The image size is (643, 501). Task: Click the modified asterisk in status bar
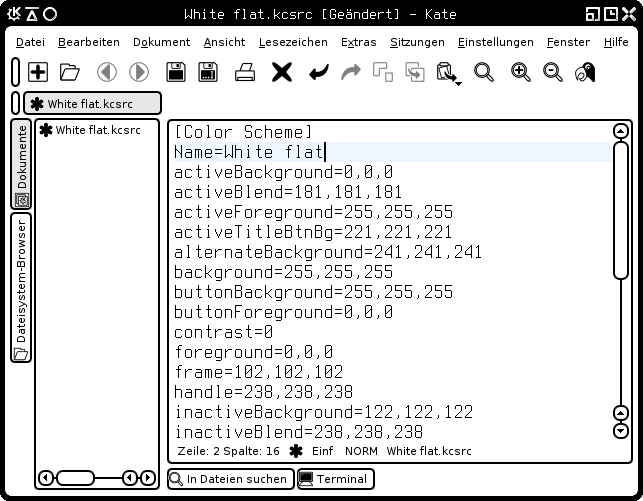[296, 451]
